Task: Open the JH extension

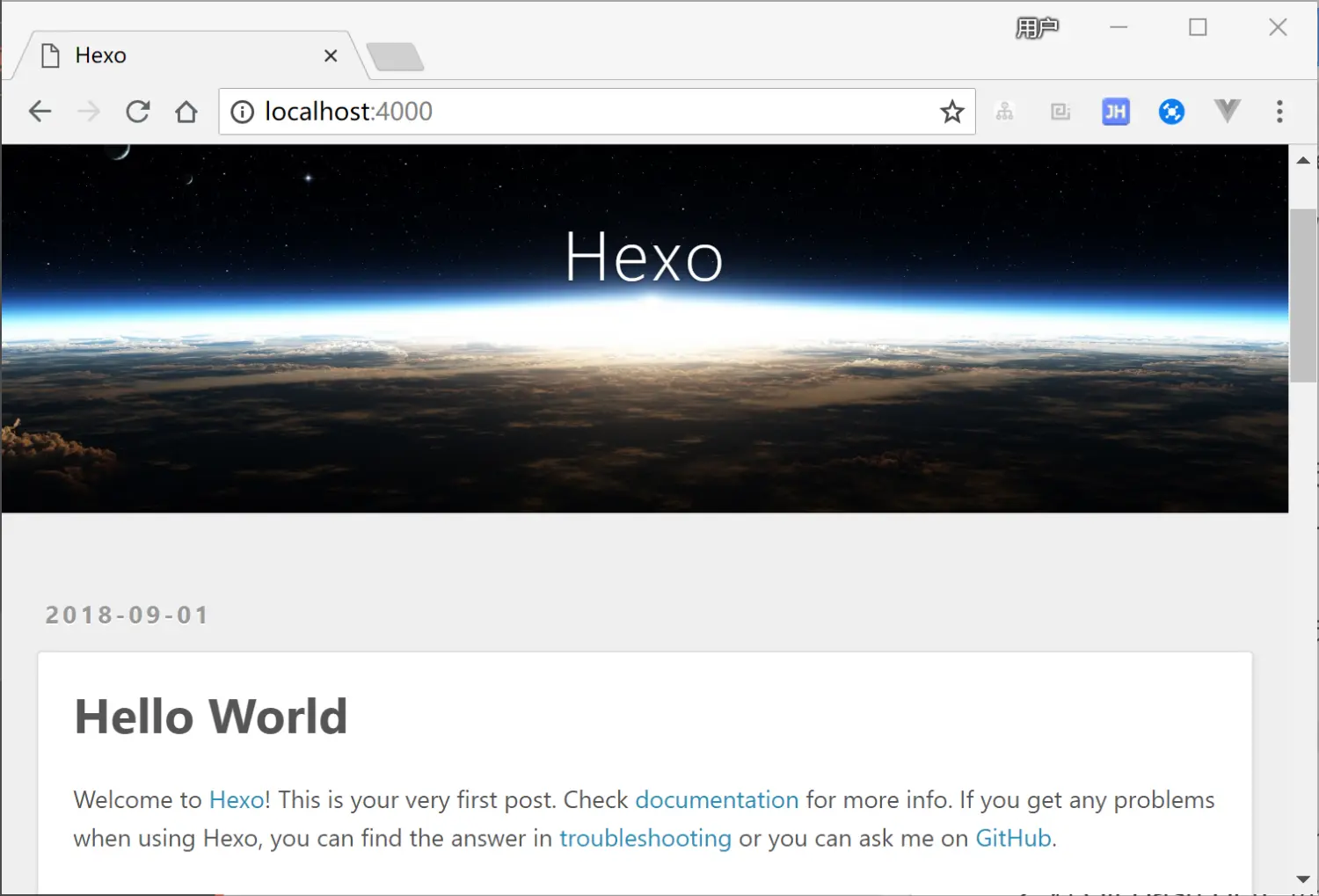Action: pos(1116,112)
